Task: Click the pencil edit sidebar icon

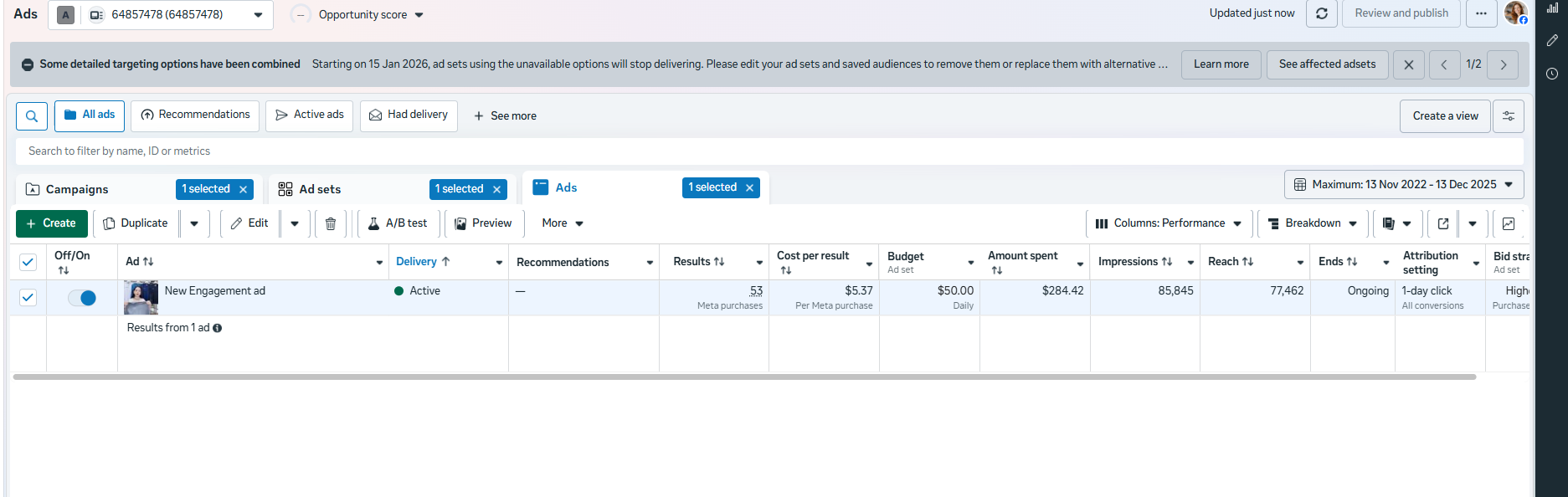Action: pyautogui.click(x=1552, y=40)
